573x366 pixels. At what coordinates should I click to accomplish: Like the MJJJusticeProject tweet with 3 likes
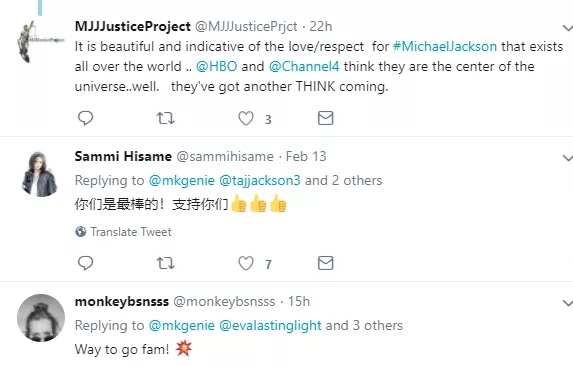(246, 118)
